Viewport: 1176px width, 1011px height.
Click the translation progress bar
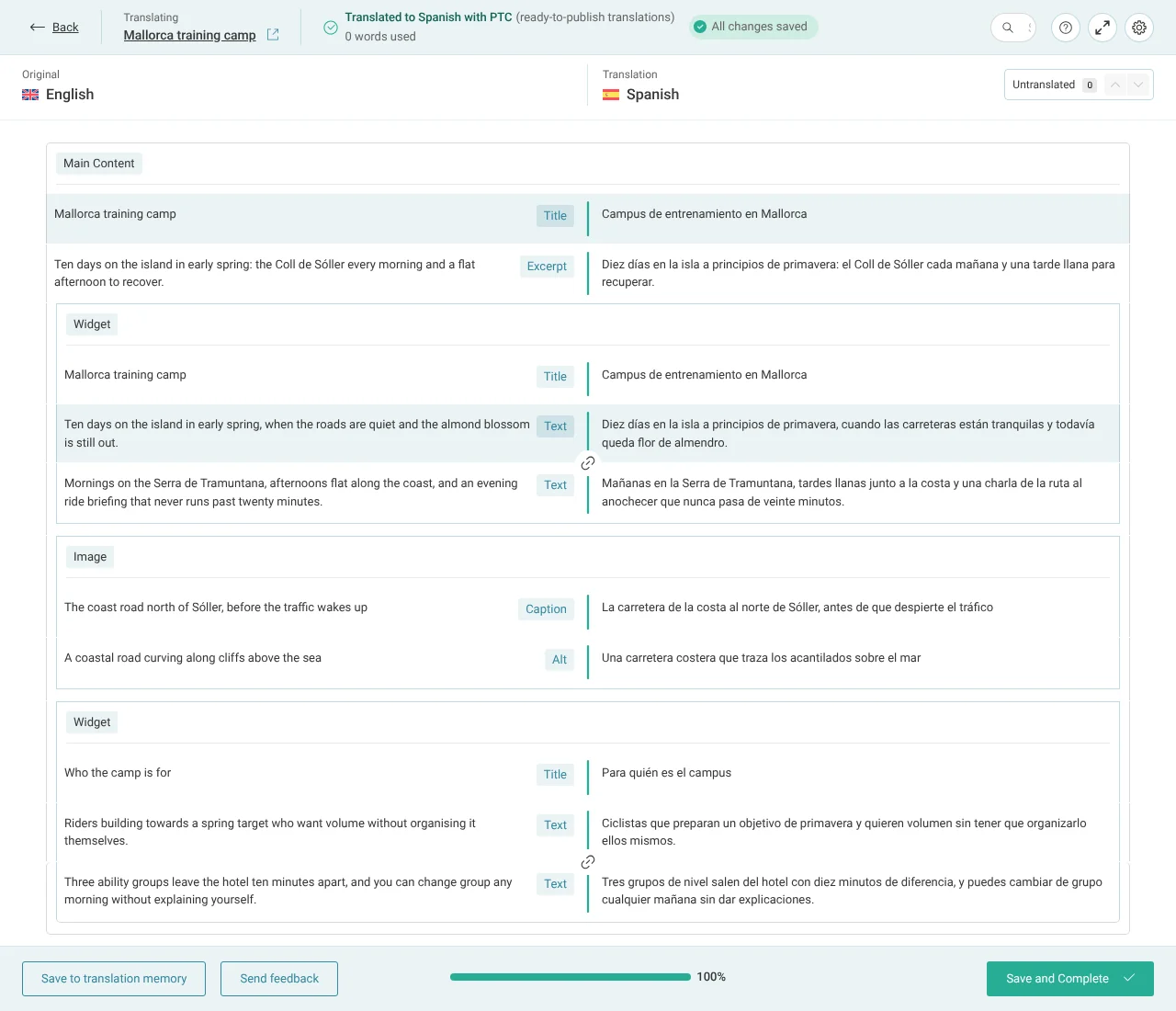(571, 977)
